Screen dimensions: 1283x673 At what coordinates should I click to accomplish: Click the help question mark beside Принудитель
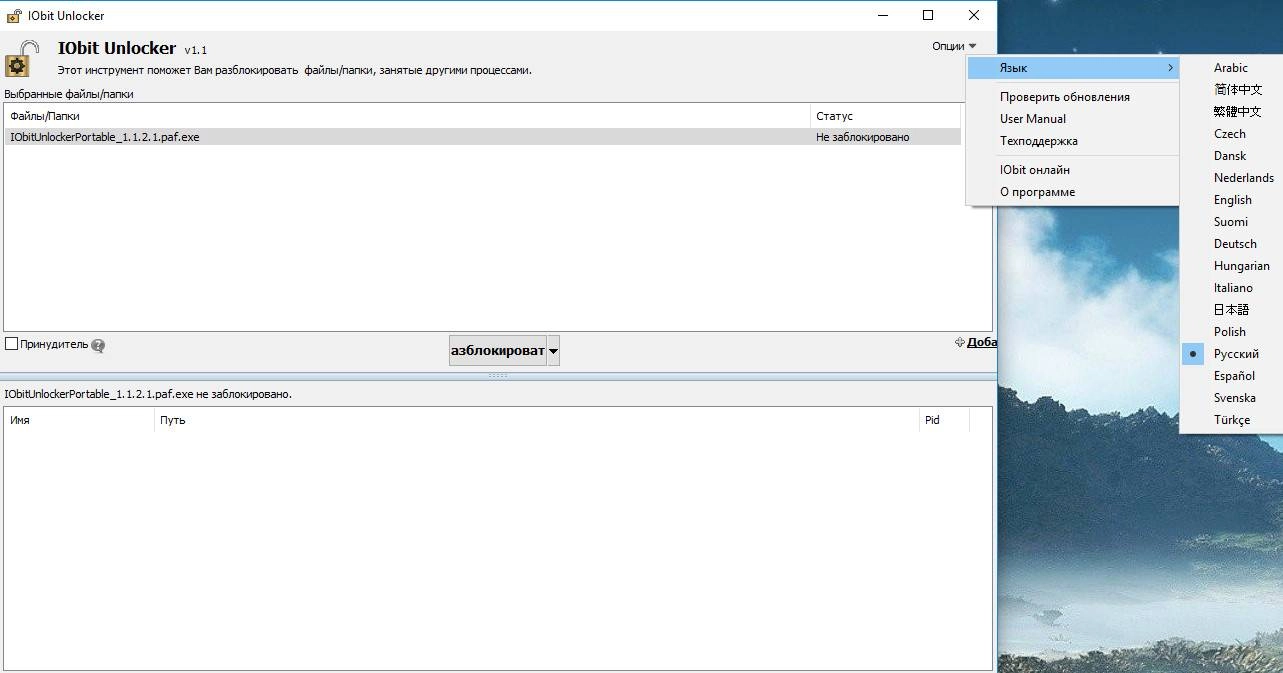point(98,346)
